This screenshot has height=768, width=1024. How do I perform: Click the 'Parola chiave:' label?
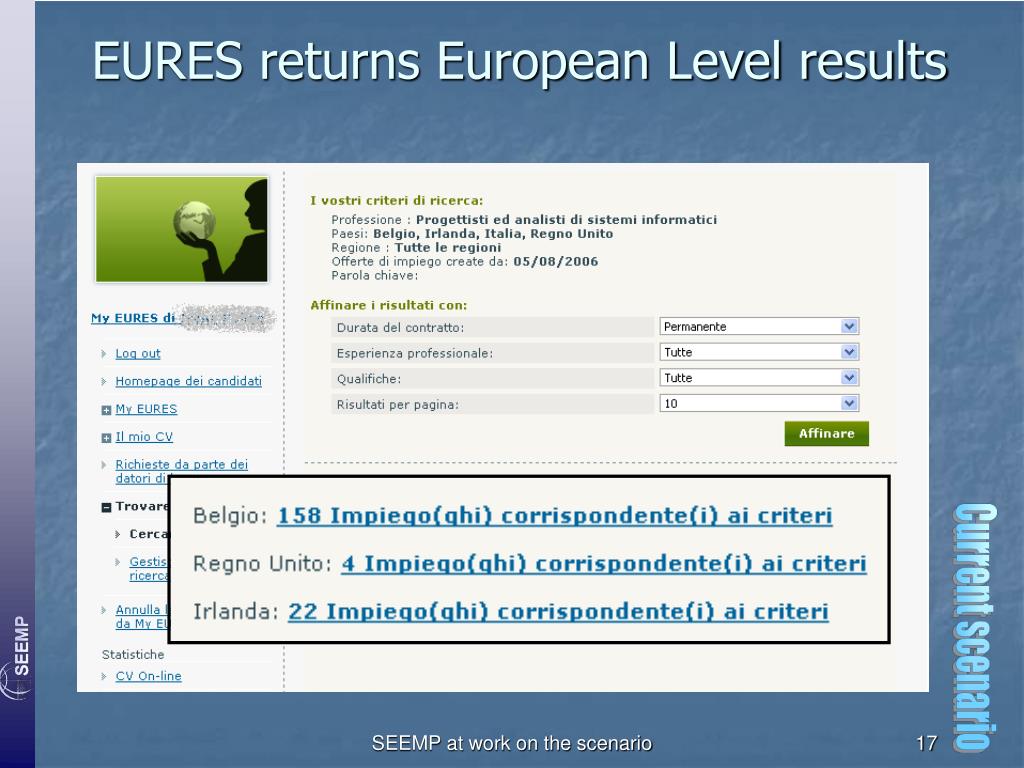374,276
